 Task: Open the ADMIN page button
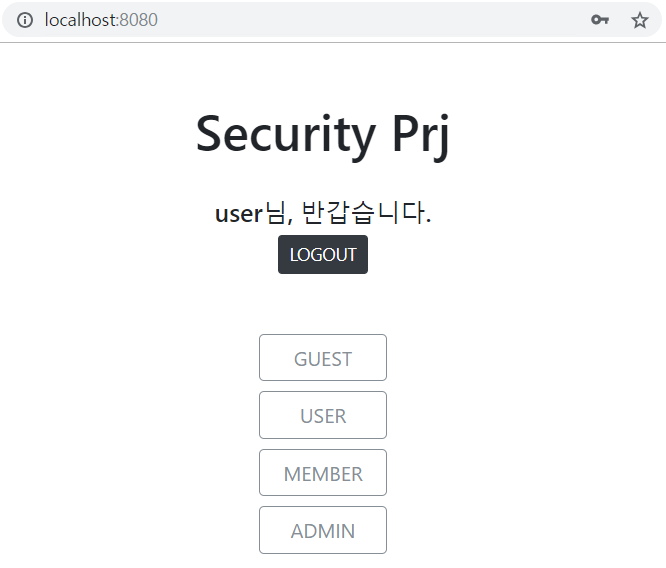point(323,530)
